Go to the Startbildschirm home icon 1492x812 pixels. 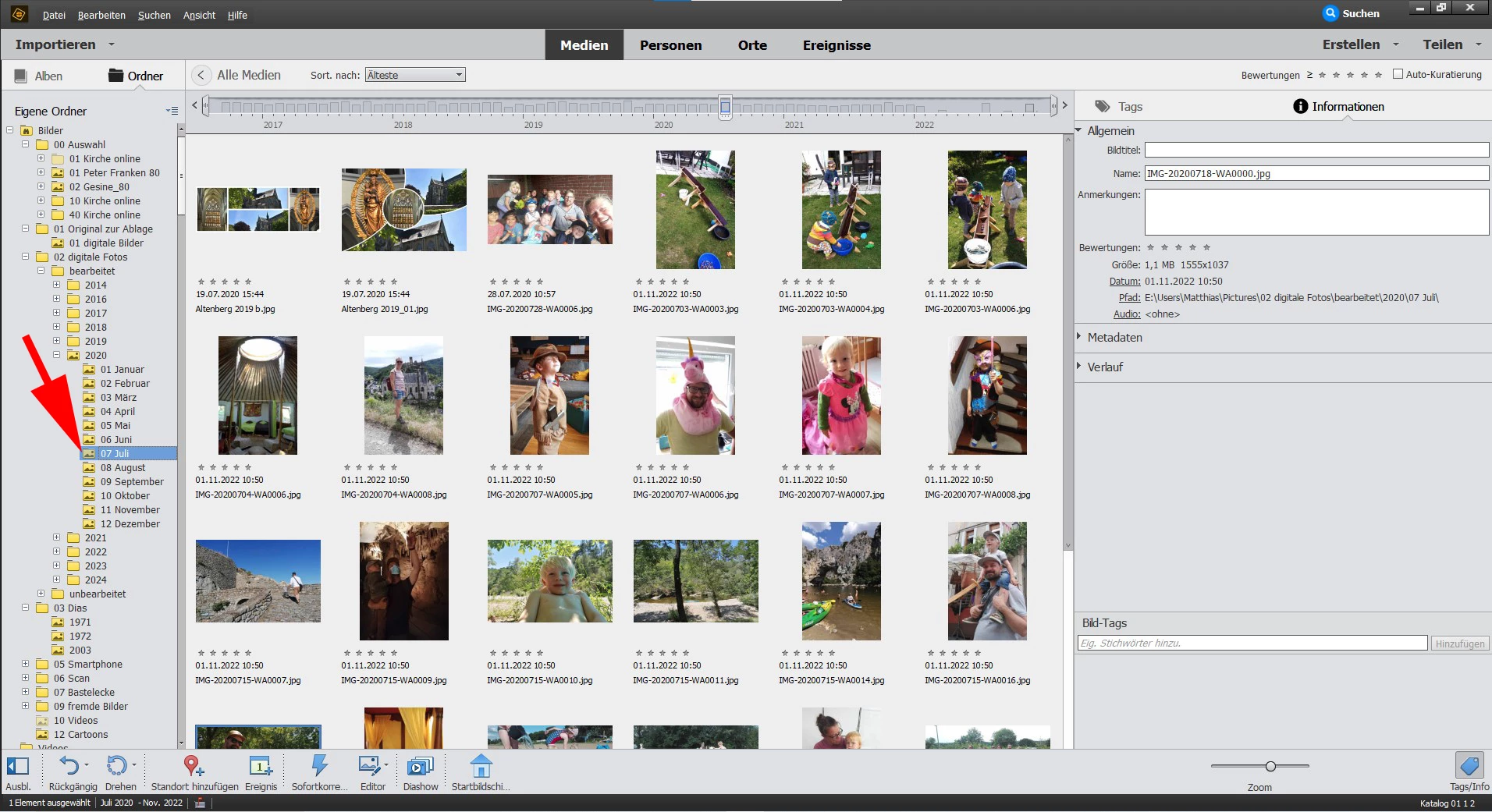(x=481, y=765)
